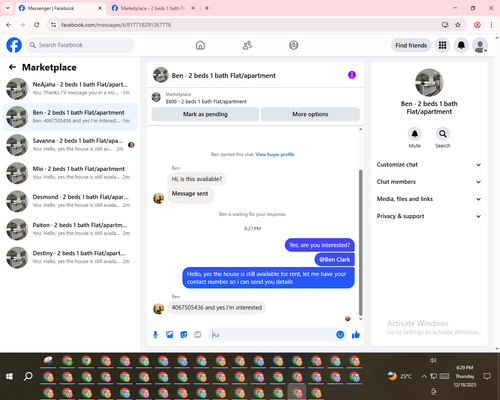Open the Windows action center notifications
Screen dimensions: 500x400
click(487, 376)
